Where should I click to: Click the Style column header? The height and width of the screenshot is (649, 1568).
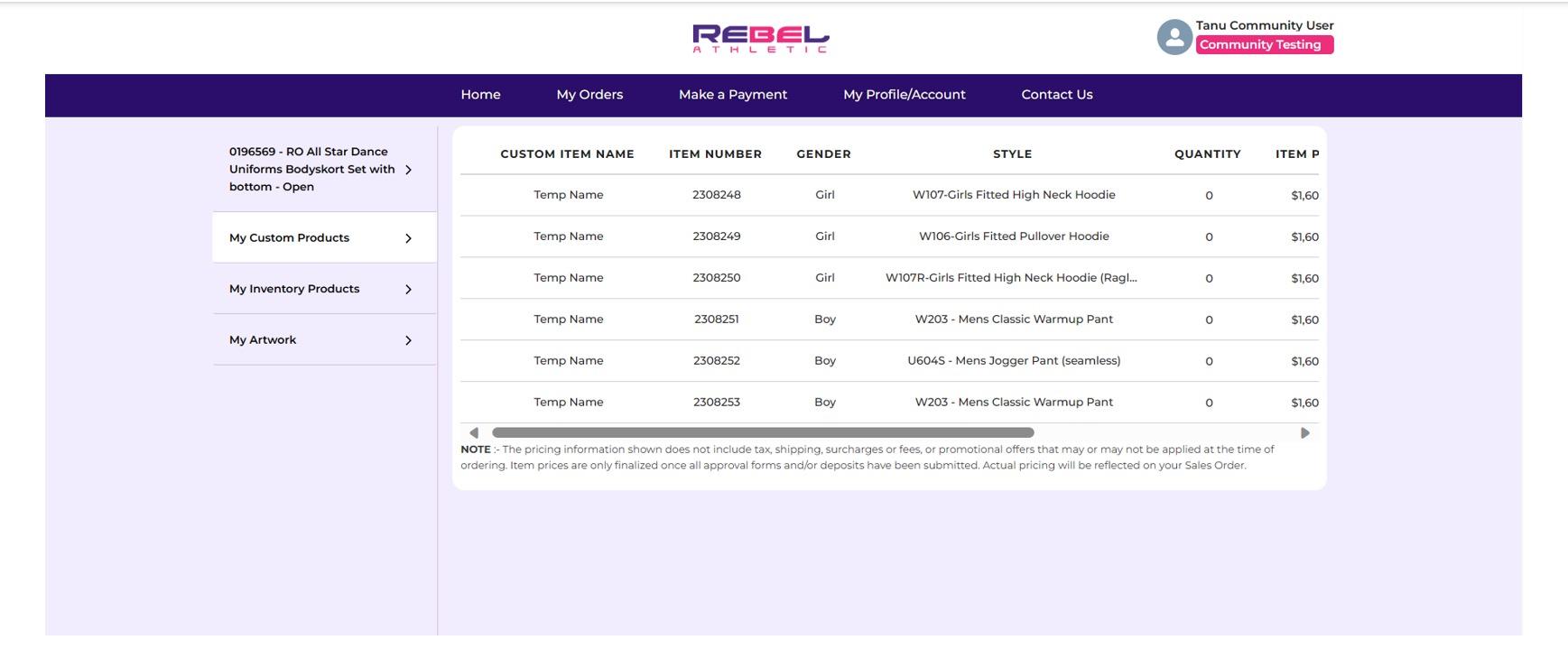1013,154
